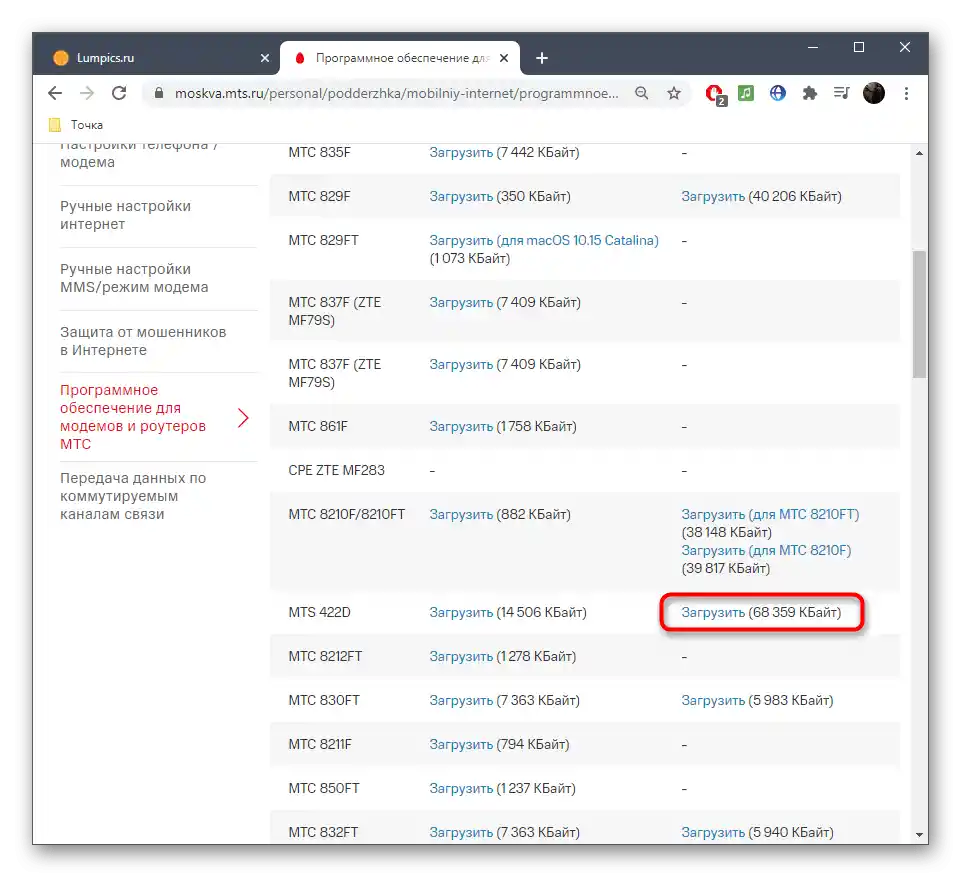
Task: Switch to the Lumpics.ru tab
Action: click(156, 58)
